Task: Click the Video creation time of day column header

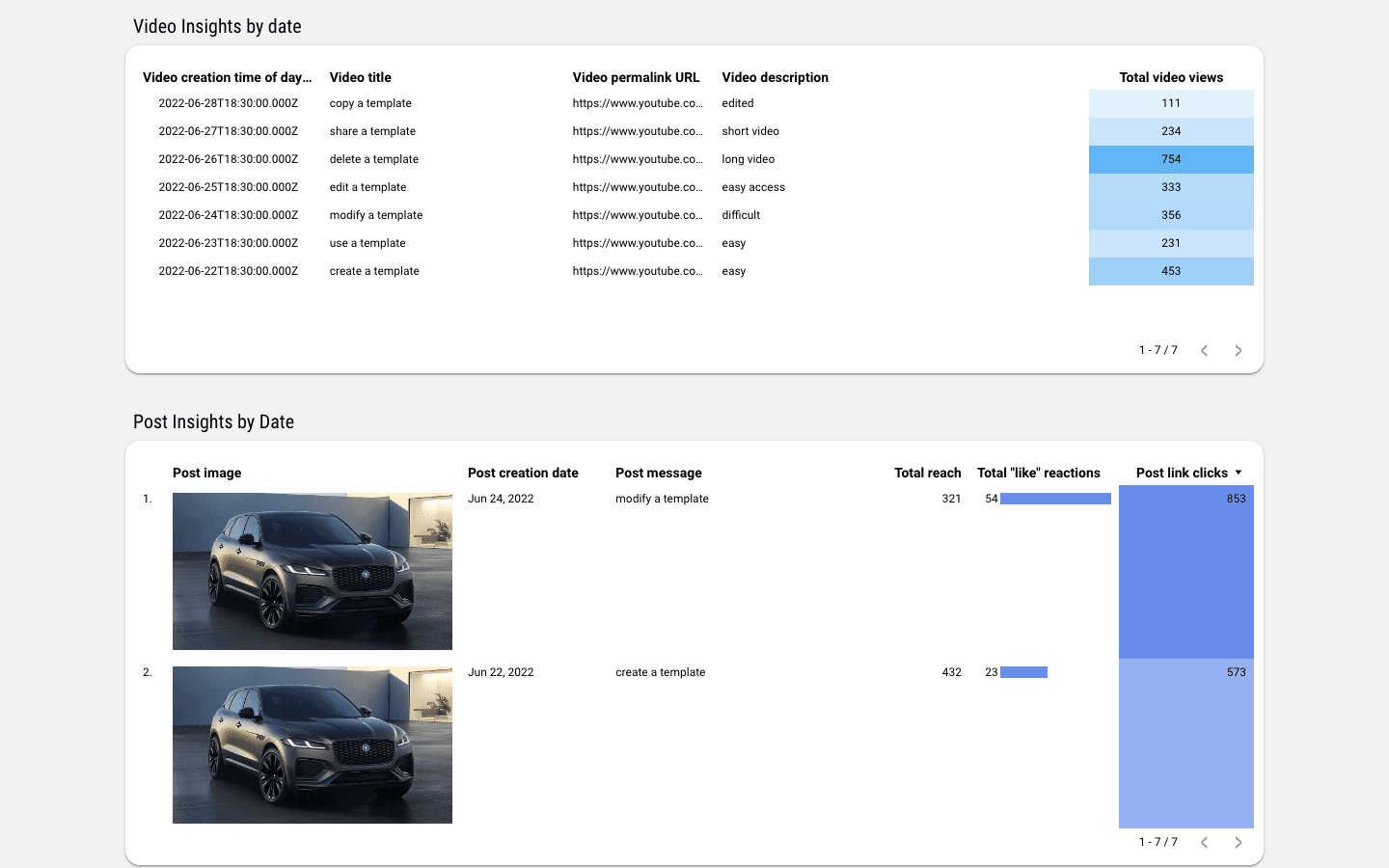Action: (x=228, y=77)
